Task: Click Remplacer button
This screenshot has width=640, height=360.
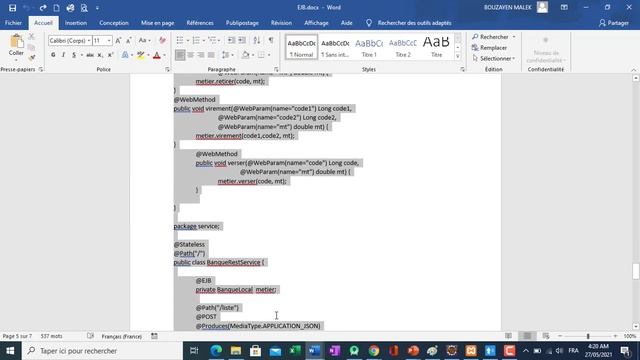Action: coord(489,48)
